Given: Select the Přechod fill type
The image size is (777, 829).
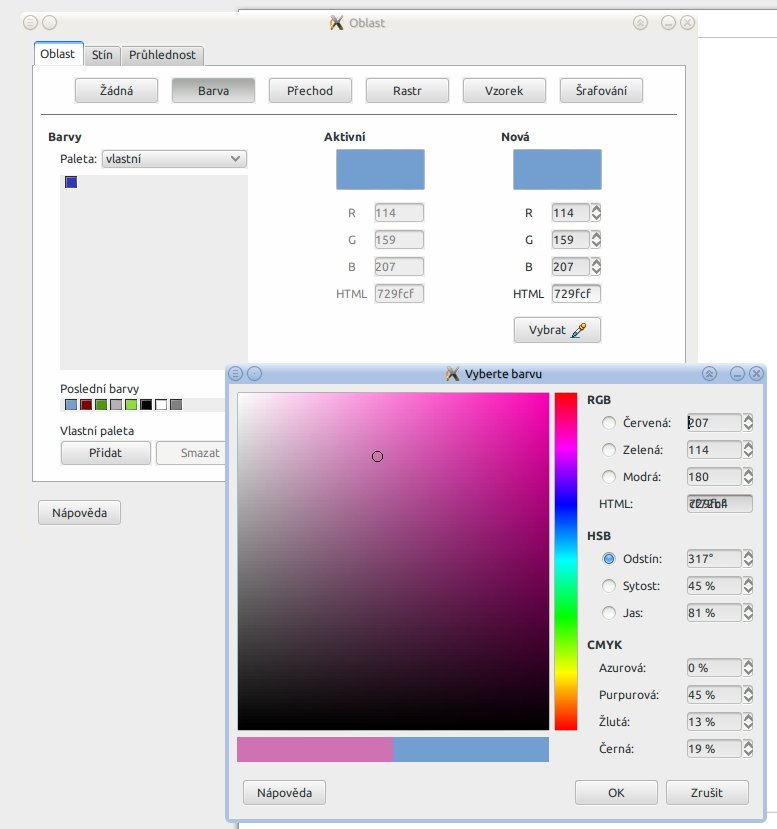Looking at the screenshot, I should pos(310,90).
